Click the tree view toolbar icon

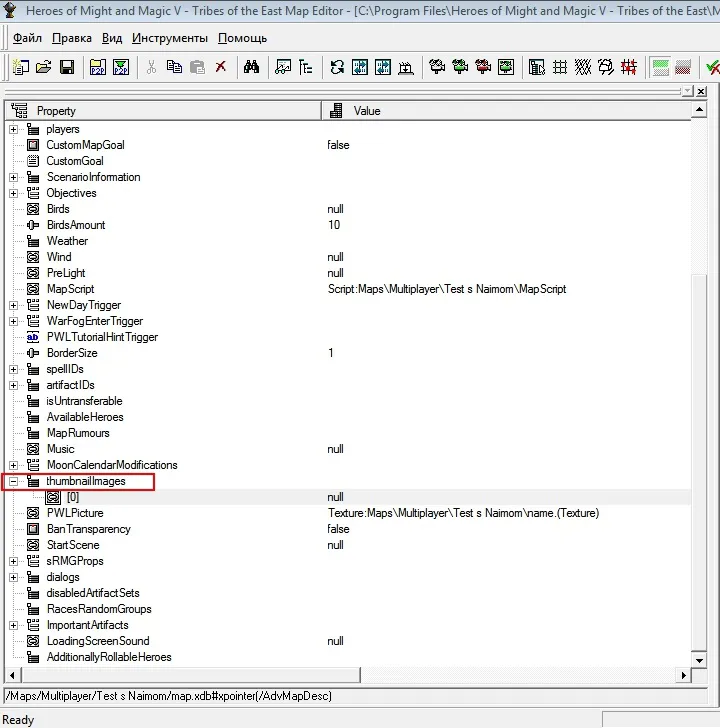pos(305,67)
